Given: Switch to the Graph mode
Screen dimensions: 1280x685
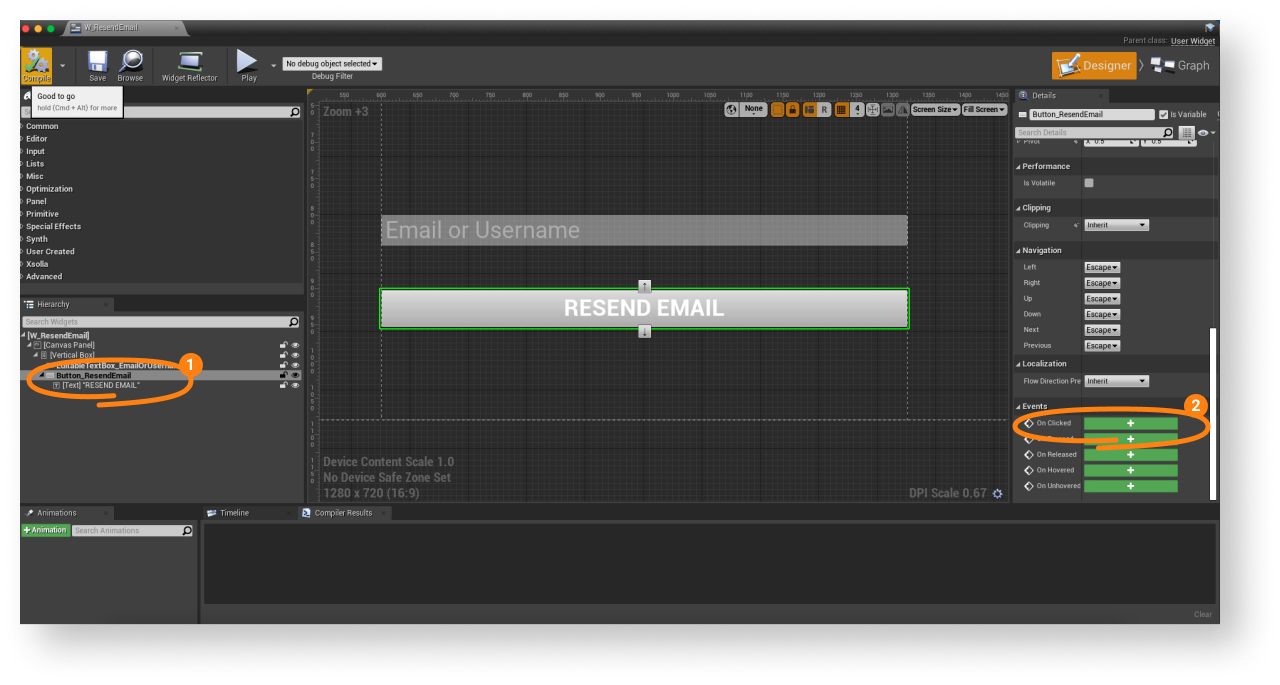Looking at the screenshot, I should pos(1181,66).
